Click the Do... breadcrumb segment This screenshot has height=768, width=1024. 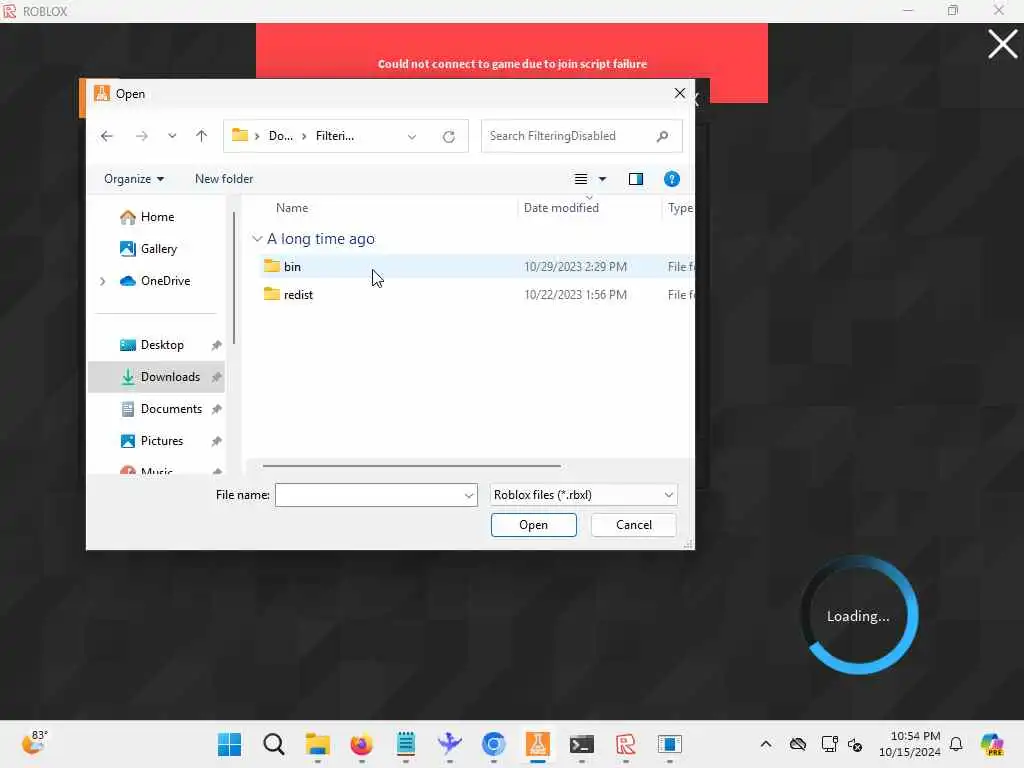pos(280,136)
